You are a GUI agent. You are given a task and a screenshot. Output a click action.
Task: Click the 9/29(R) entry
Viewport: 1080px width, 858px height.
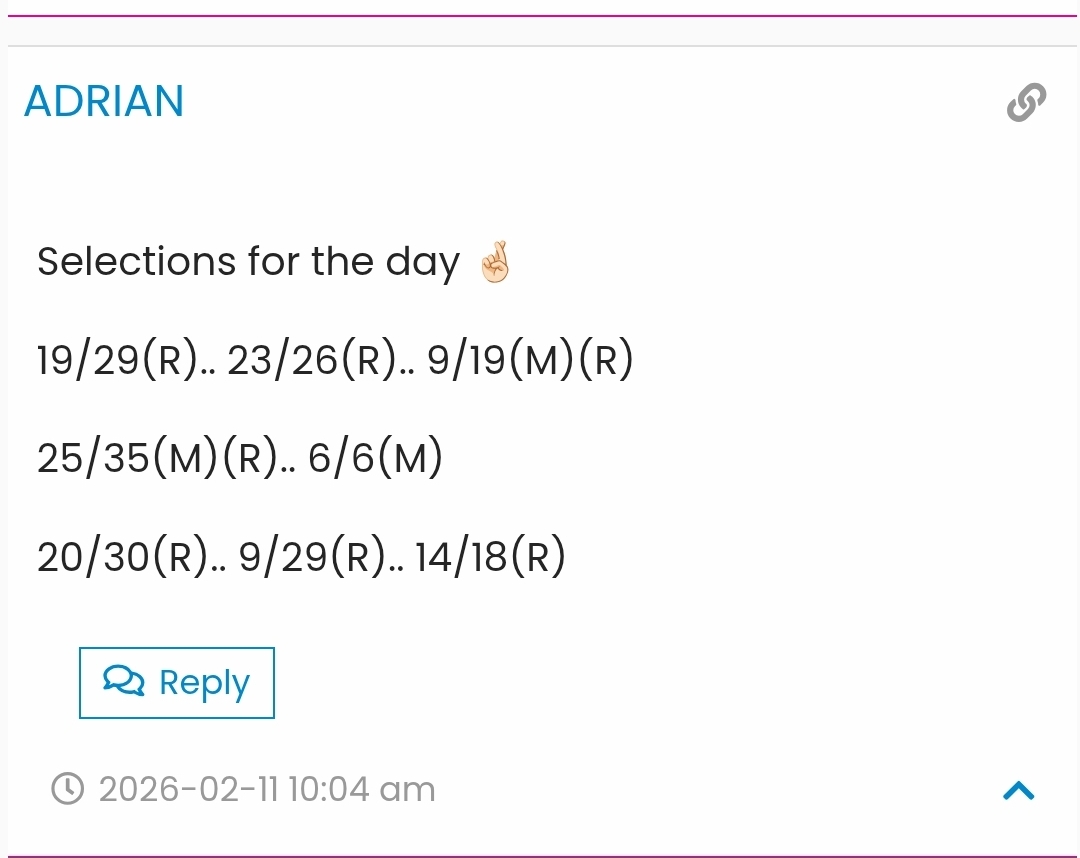(314, 556)
